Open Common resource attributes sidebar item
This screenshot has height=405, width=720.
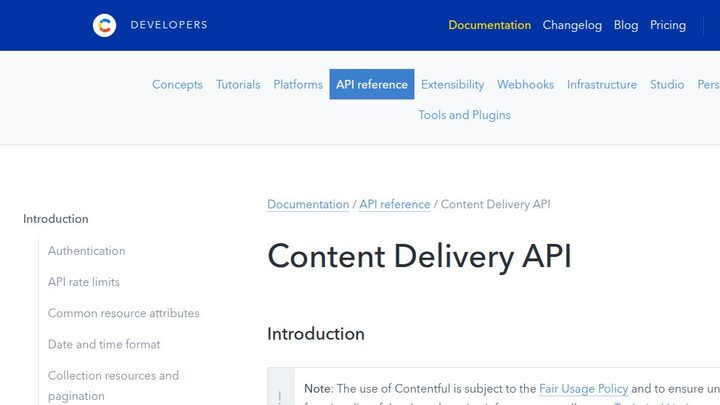click(x=124, y=313)
